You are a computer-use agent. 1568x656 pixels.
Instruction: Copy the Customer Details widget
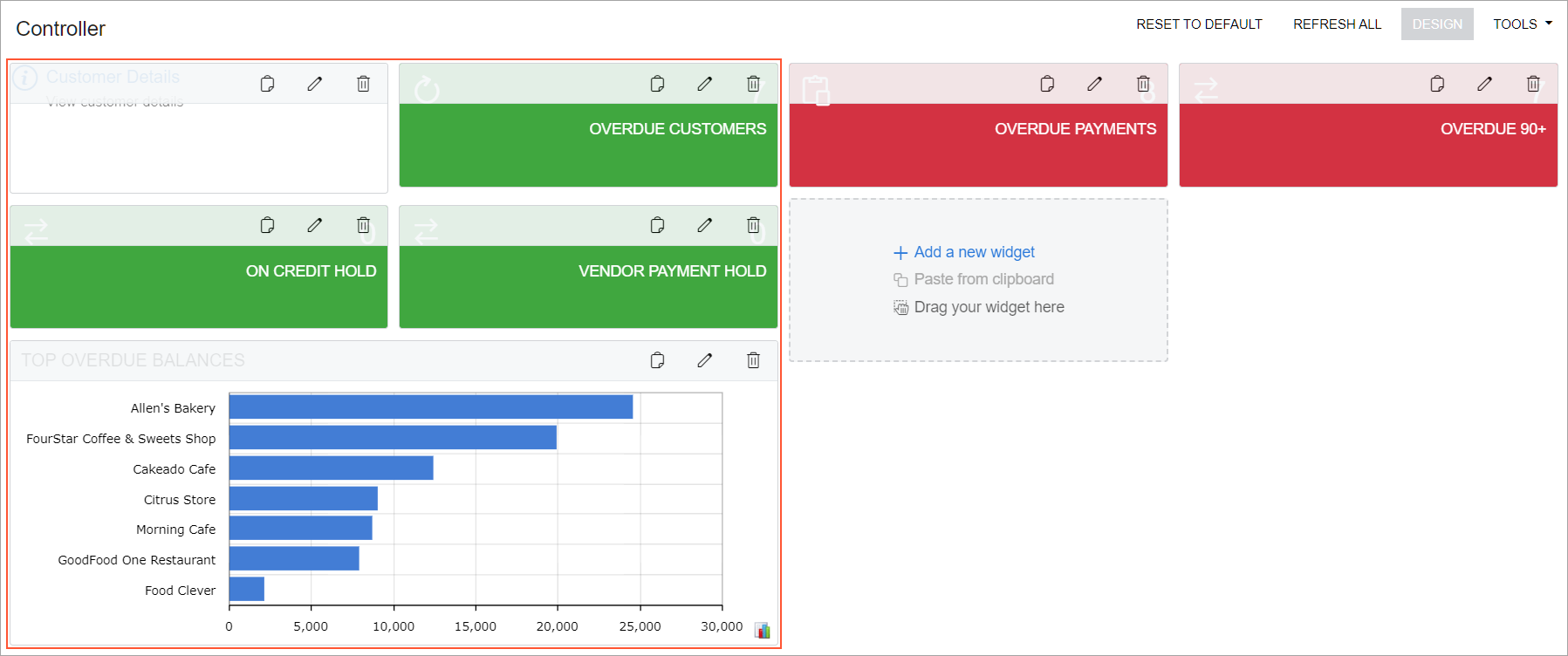coord(268,84)
